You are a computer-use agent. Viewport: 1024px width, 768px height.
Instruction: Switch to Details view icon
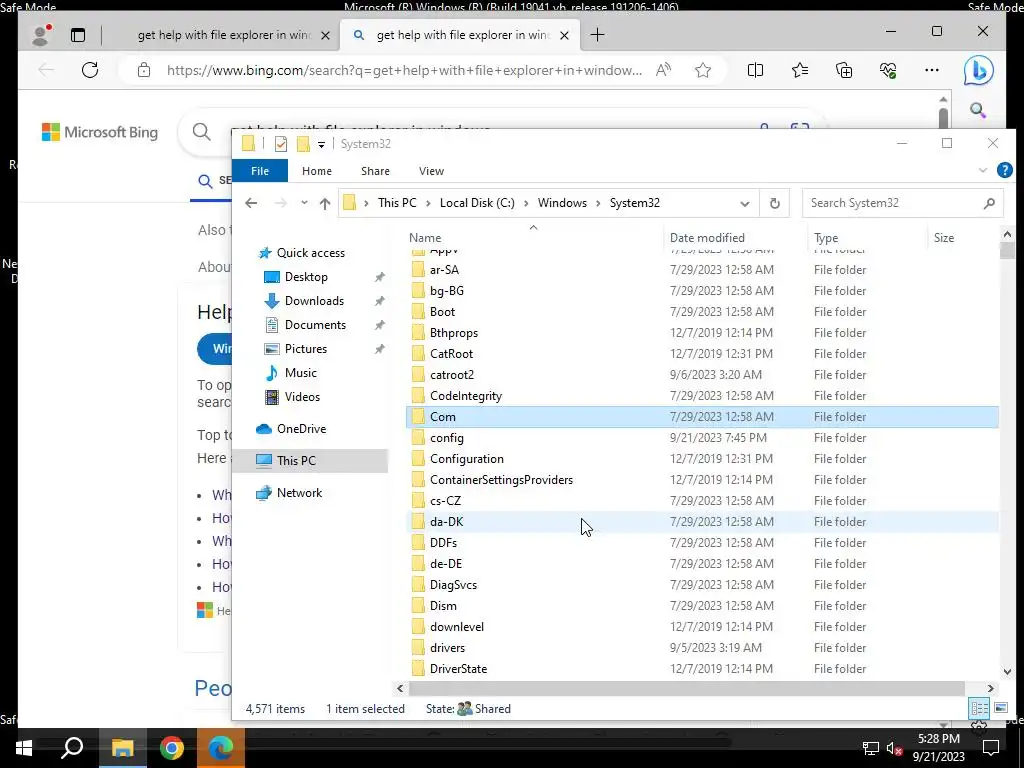(x=979, y=709)
